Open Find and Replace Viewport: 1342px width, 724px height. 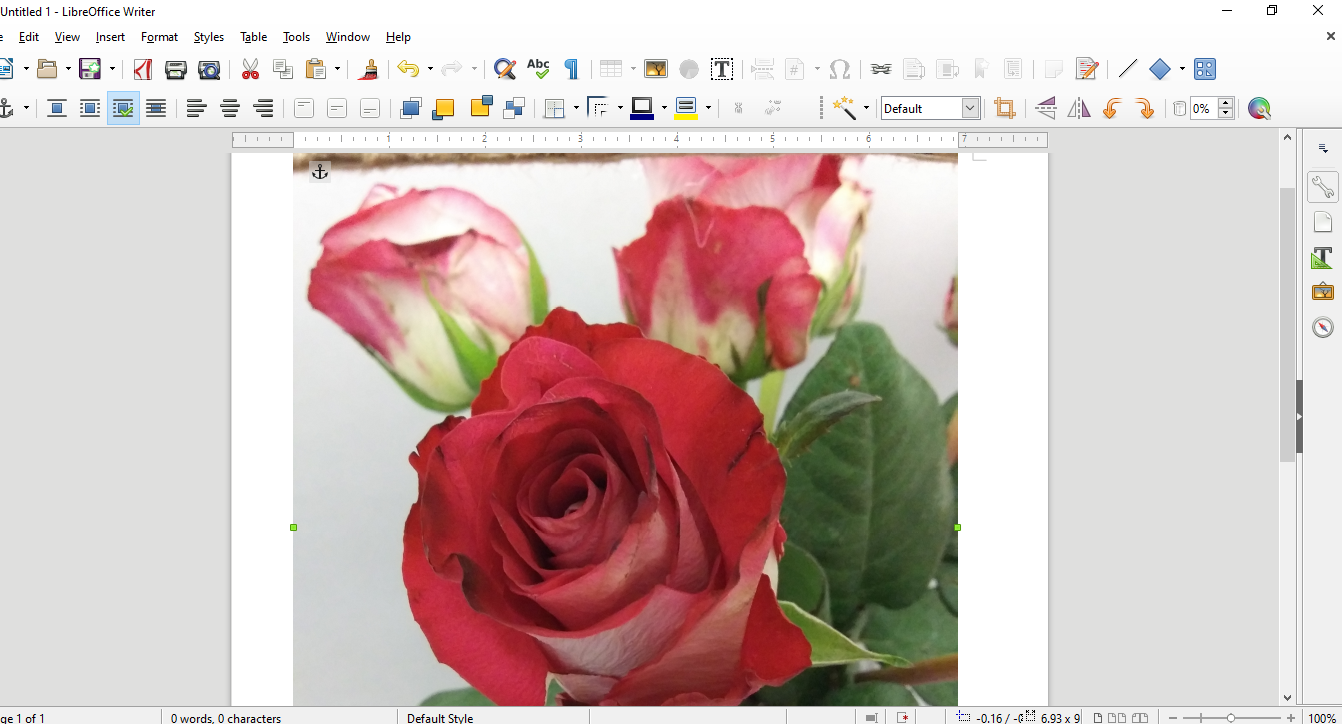504,68
